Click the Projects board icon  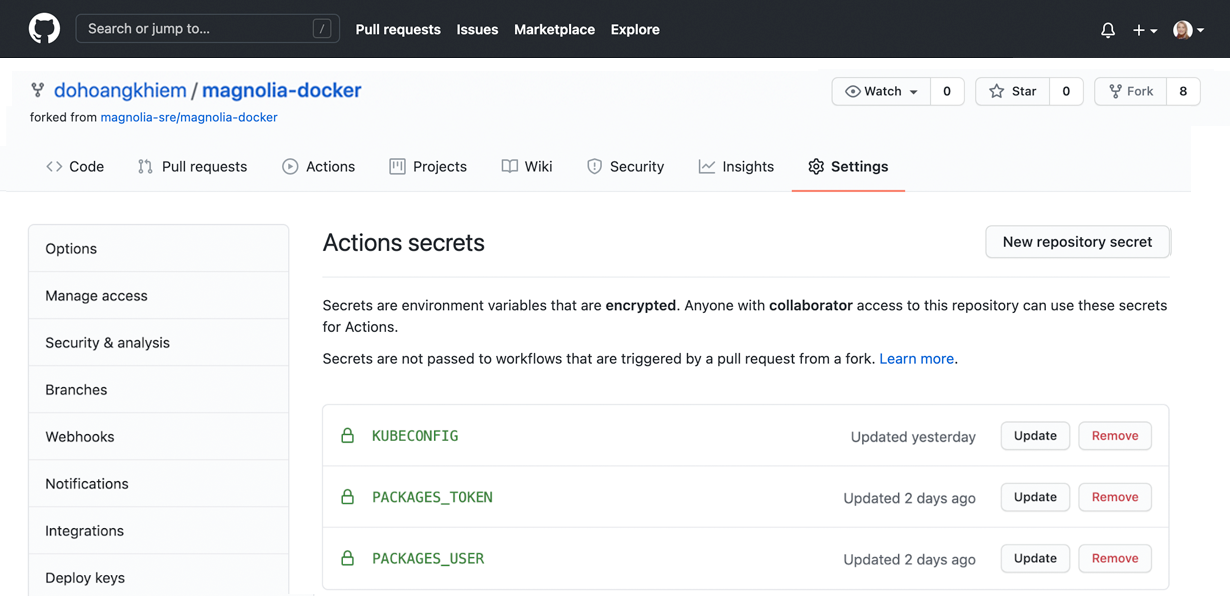coord(399,166)
